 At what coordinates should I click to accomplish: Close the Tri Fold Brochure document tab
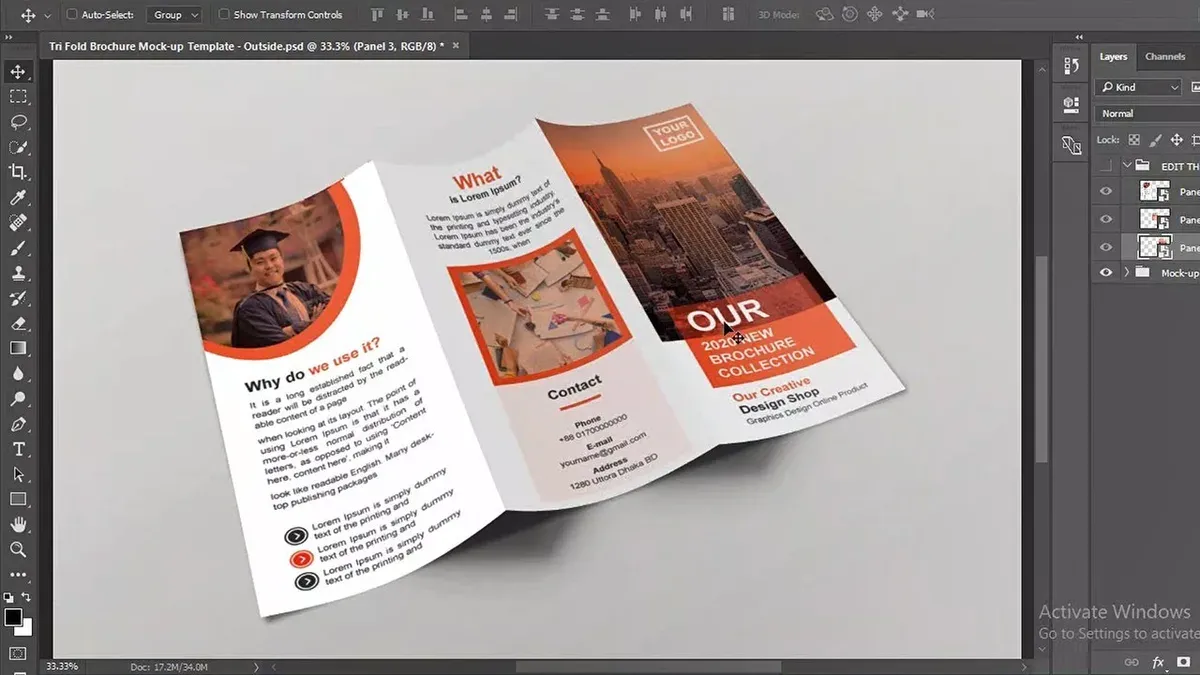(x=456, y=46)
